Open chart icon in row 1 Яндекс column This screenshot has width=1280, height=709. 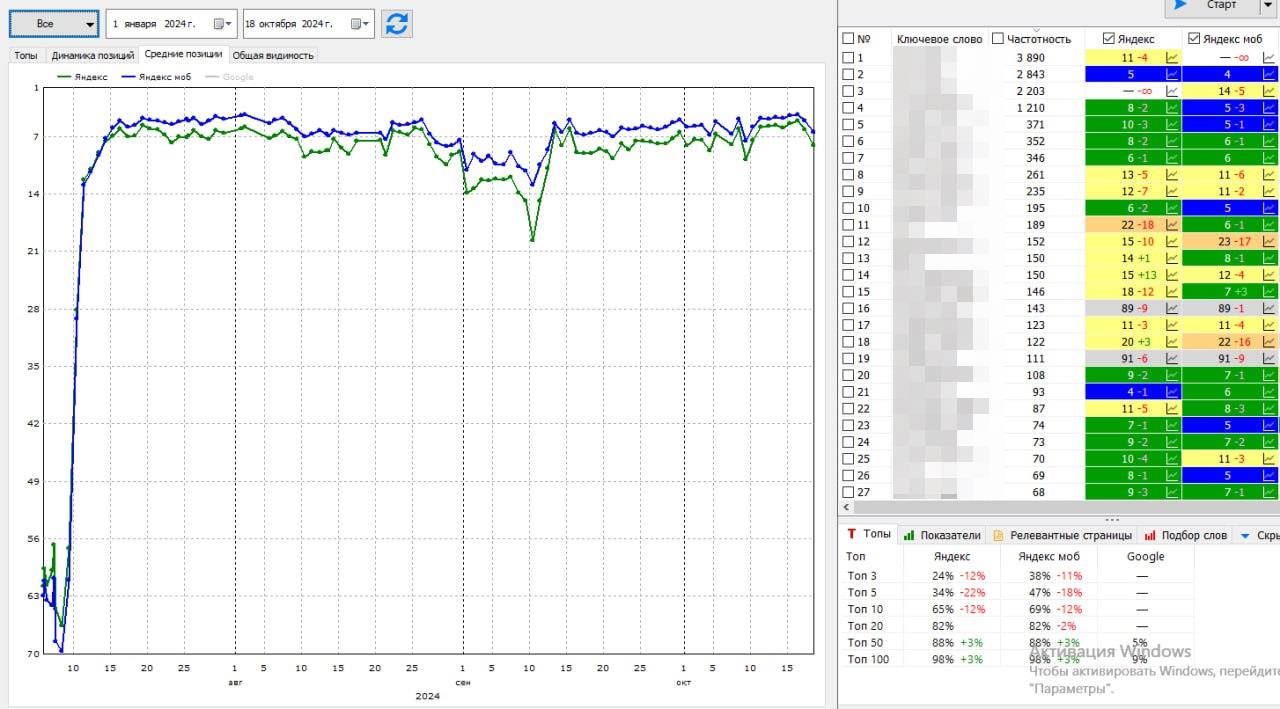point(1172,58)
